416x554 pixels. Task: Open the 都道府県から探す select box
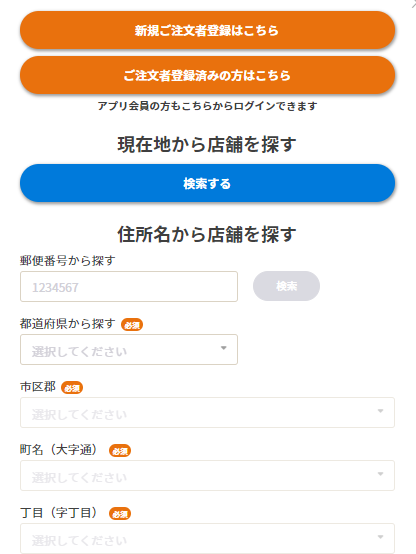(x=129, y=349)
